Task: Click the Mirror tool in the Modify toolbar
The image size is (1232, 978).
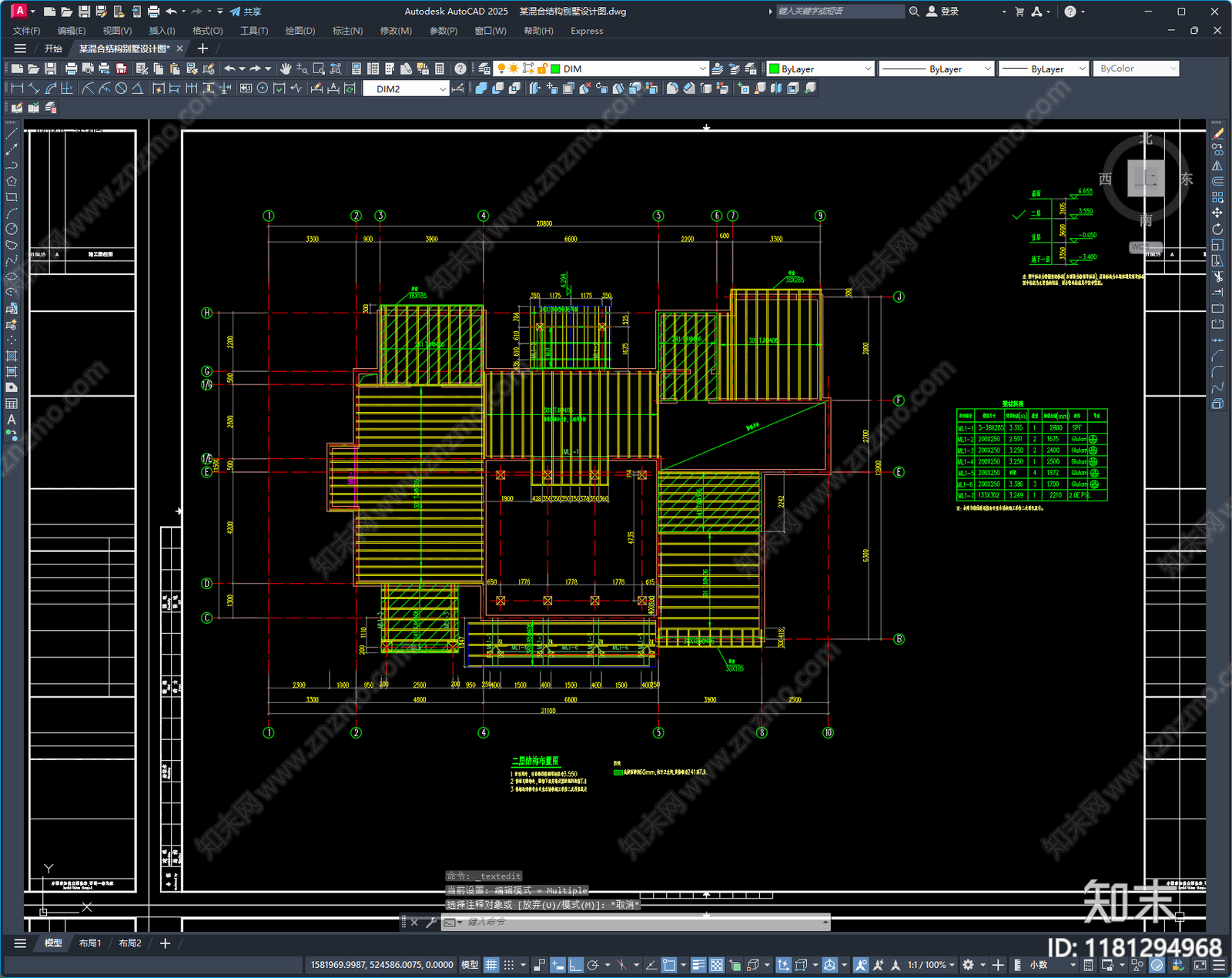Action: 1217,166
